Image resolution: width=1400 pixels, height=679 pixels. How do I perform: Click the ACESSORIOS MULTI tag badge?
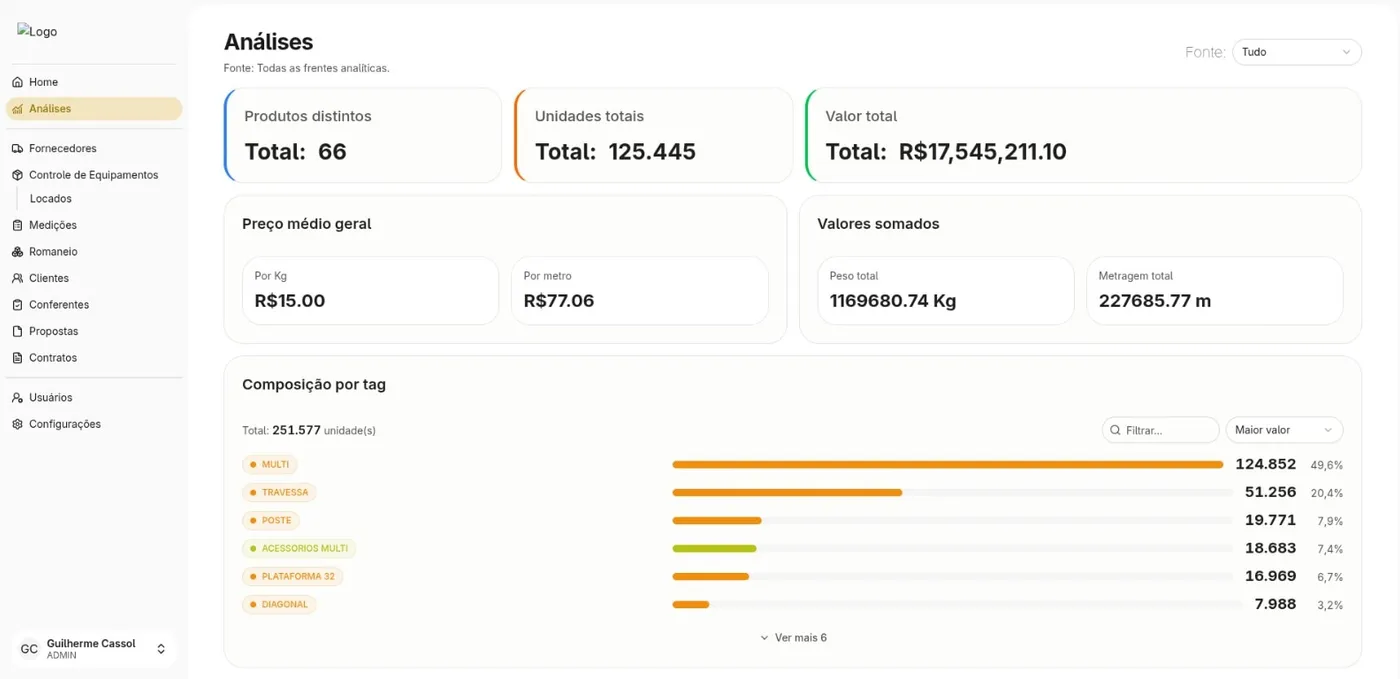pos(299,549)
